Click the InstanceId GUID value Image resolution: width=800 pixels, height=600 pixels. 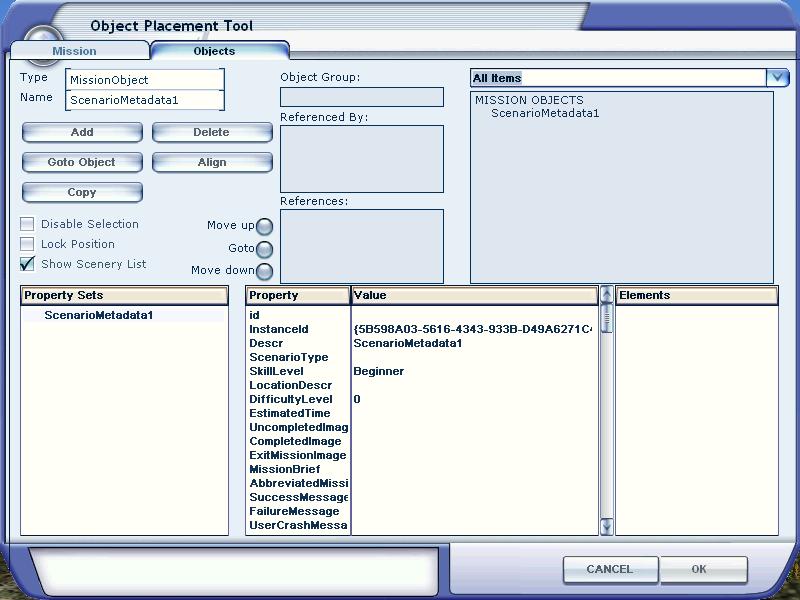pyautogui.click(x=472, y=330)
